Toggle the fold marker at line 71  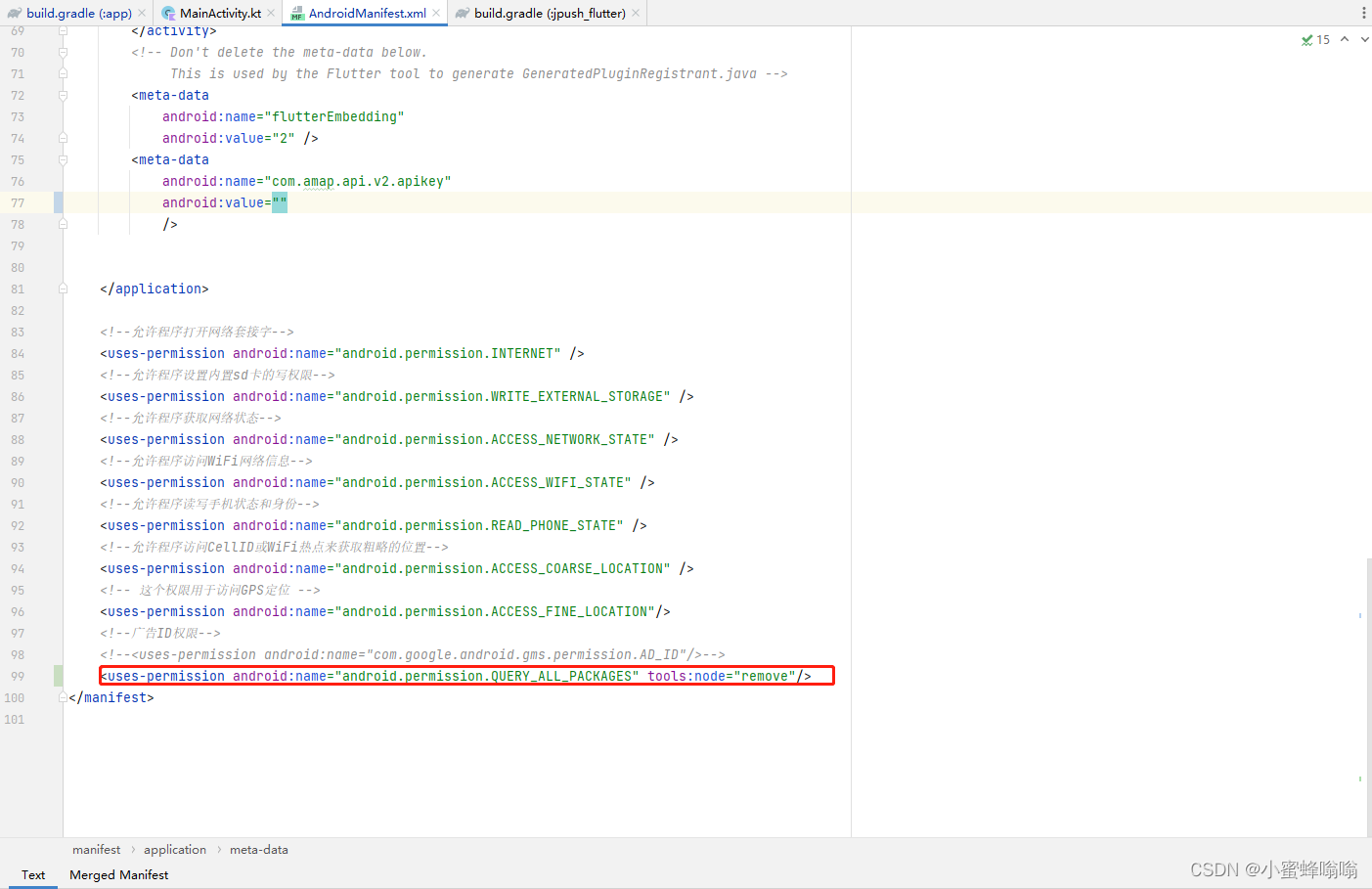click(63, 74)
